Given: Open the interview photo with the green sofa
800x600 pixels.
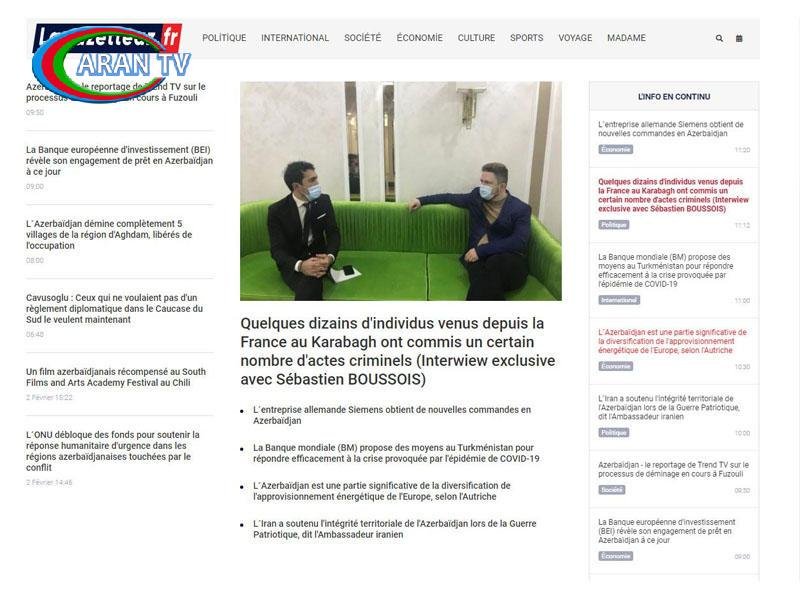Looking at the screenshot, I should [400, 191].
